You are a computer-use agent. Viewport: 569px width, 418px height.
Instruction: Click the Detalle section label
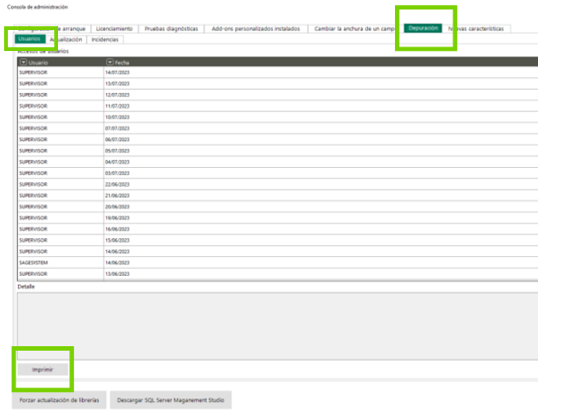click(x=26, y=287)
